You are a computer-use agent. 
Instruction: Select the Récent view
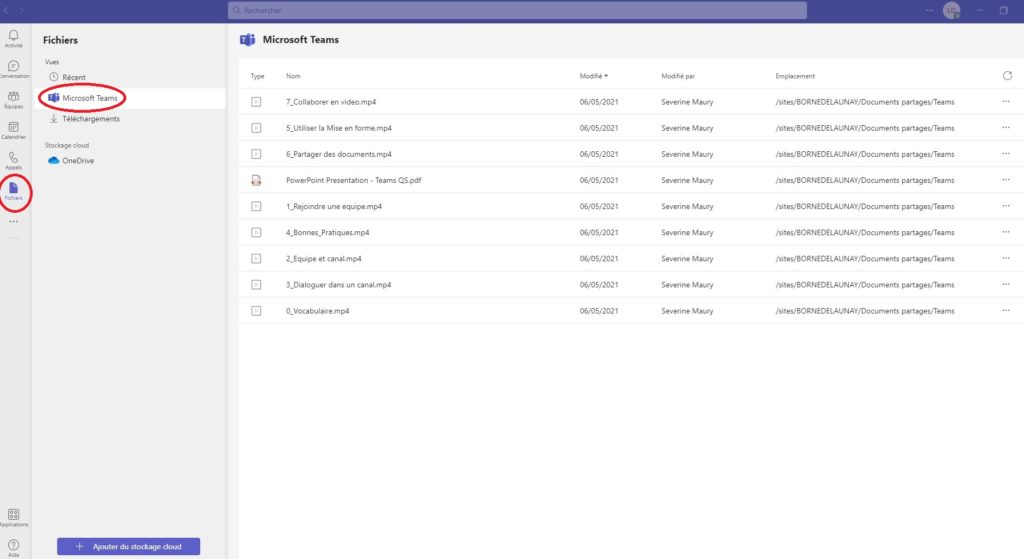coord(74,77)
